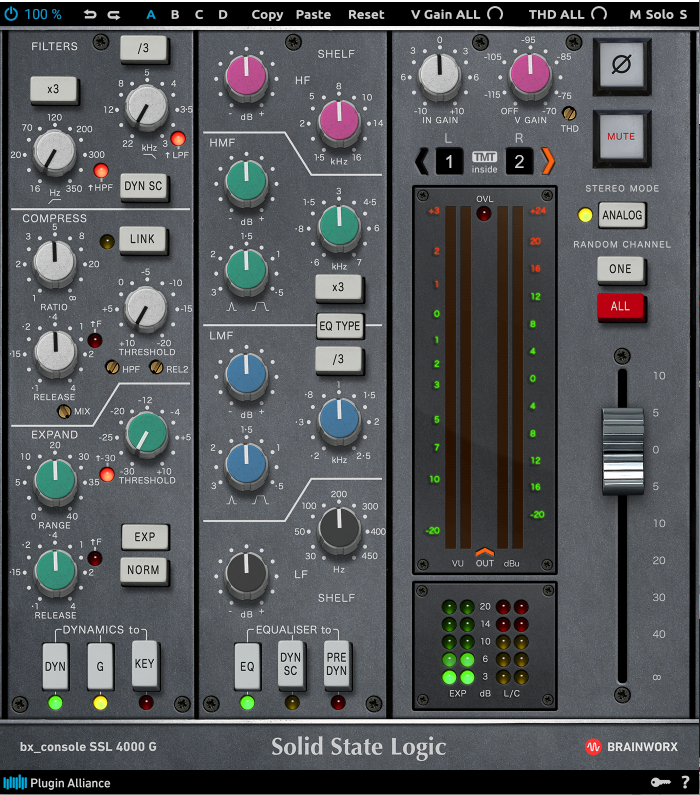The height and width of the screenshot is (795, 700).
Task: Toggle the compressor LINK button
Action: click(x=142, y=239)
